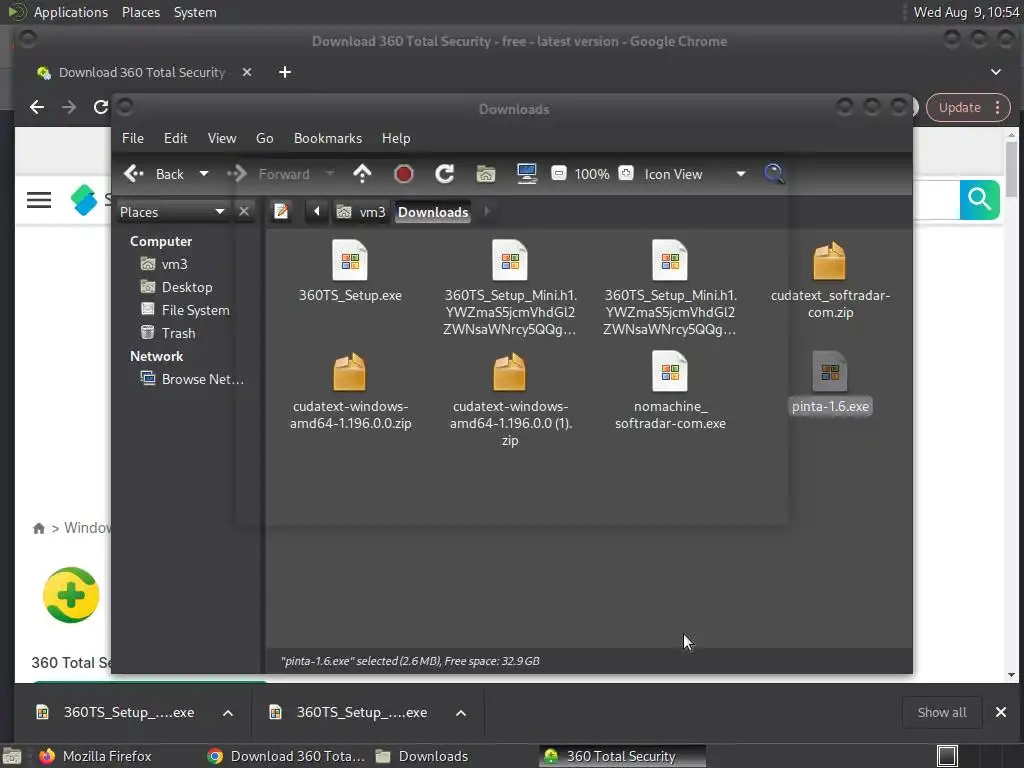This screenshot has height=768, width=1024.
Task: Click the Chrome page vertical scrollbar
Action: pyautogui.click(x=1012, y=168)
